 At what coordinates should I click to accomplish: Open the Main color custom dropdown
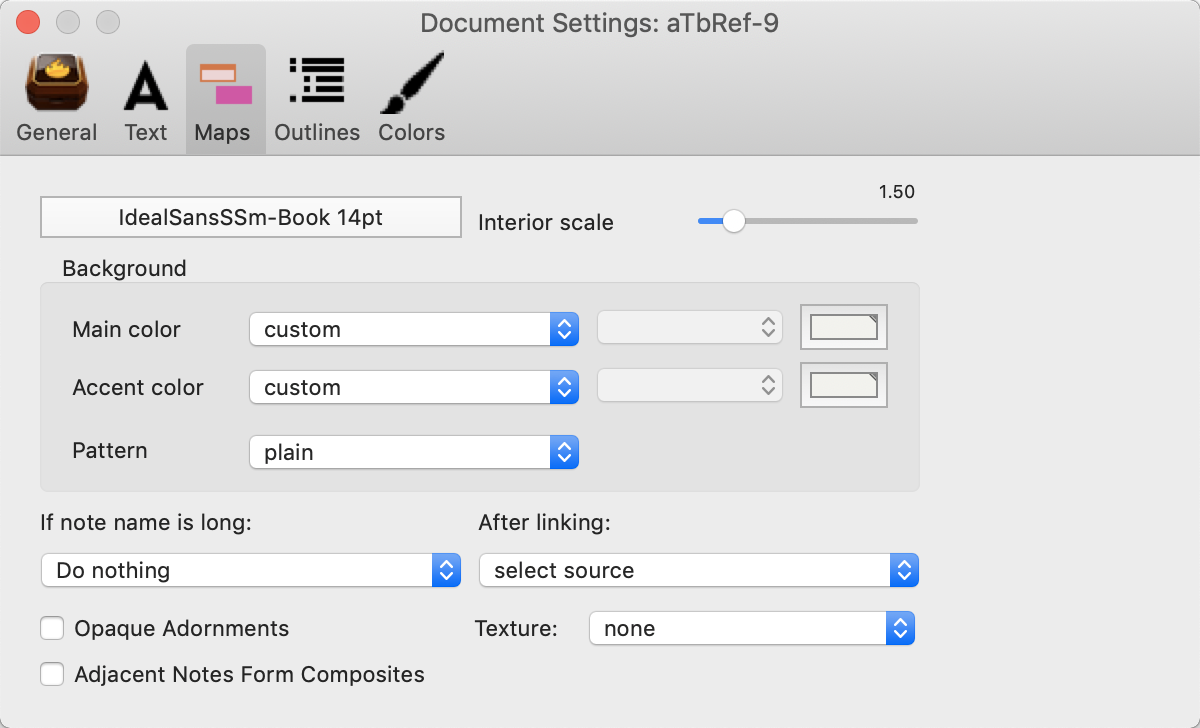click(x=414, y=329)
